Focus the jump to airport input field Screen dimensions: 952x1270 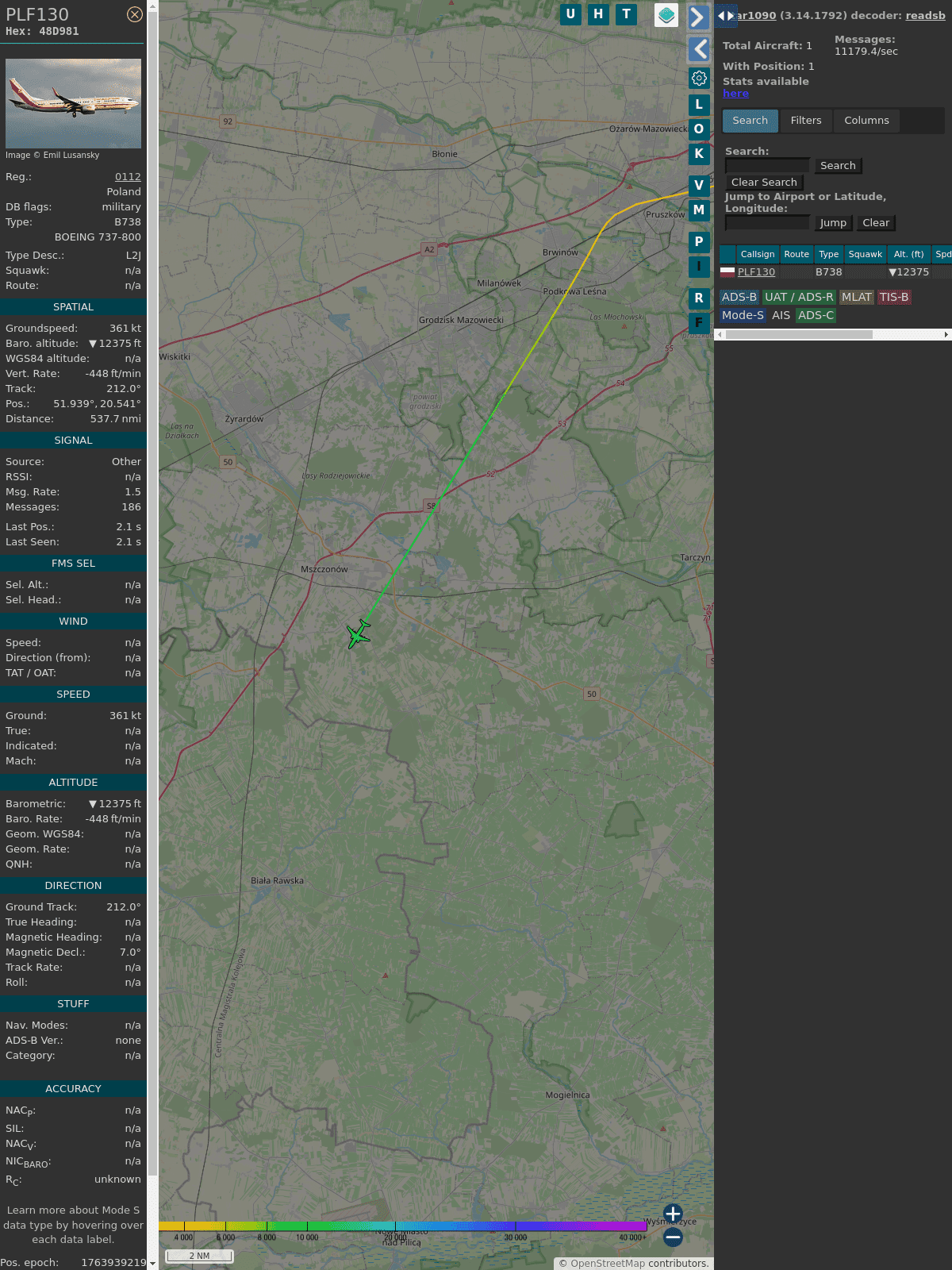pyautogui.click(x=767, y=223)
